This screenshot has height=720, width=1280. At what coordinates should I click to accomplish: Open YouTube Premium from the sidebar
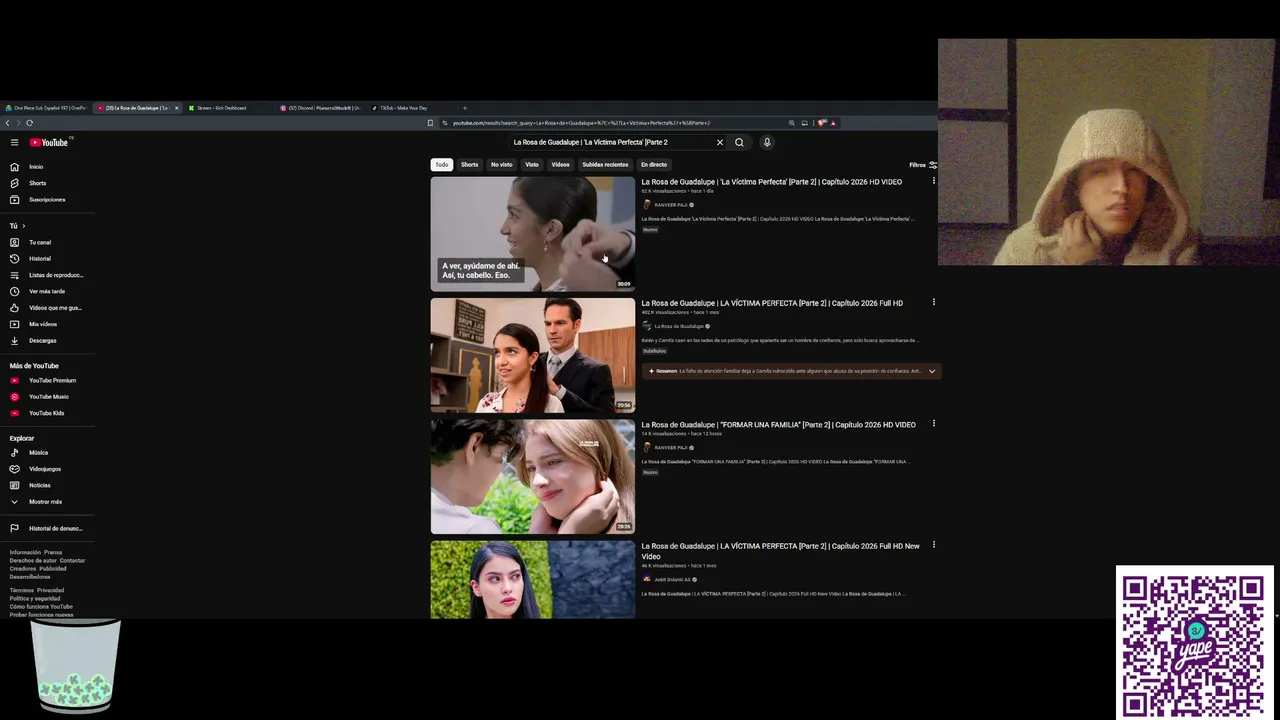click(48, 380)
